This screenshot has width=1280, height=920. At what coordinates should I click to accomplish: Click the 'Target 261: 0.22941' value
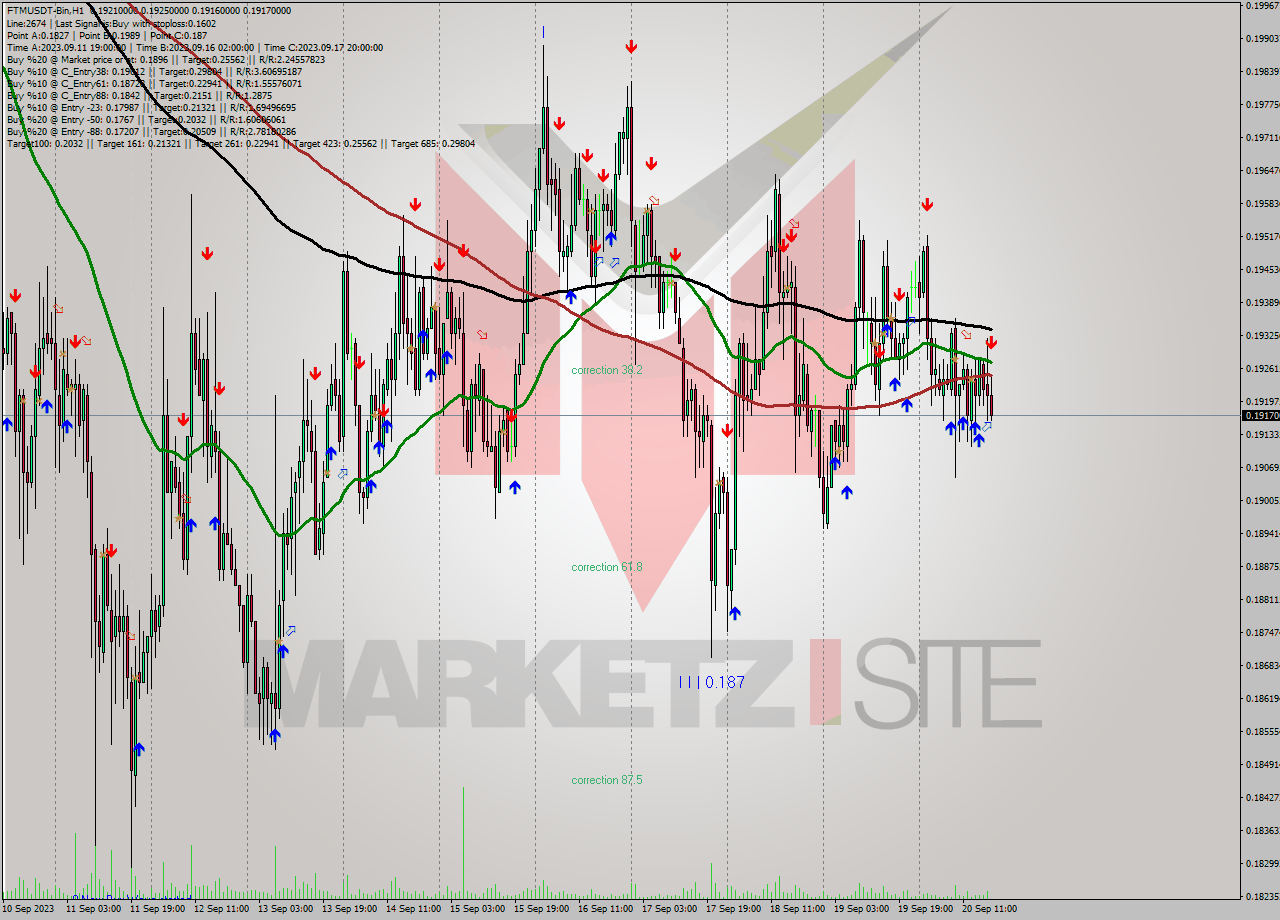[238, 143]
